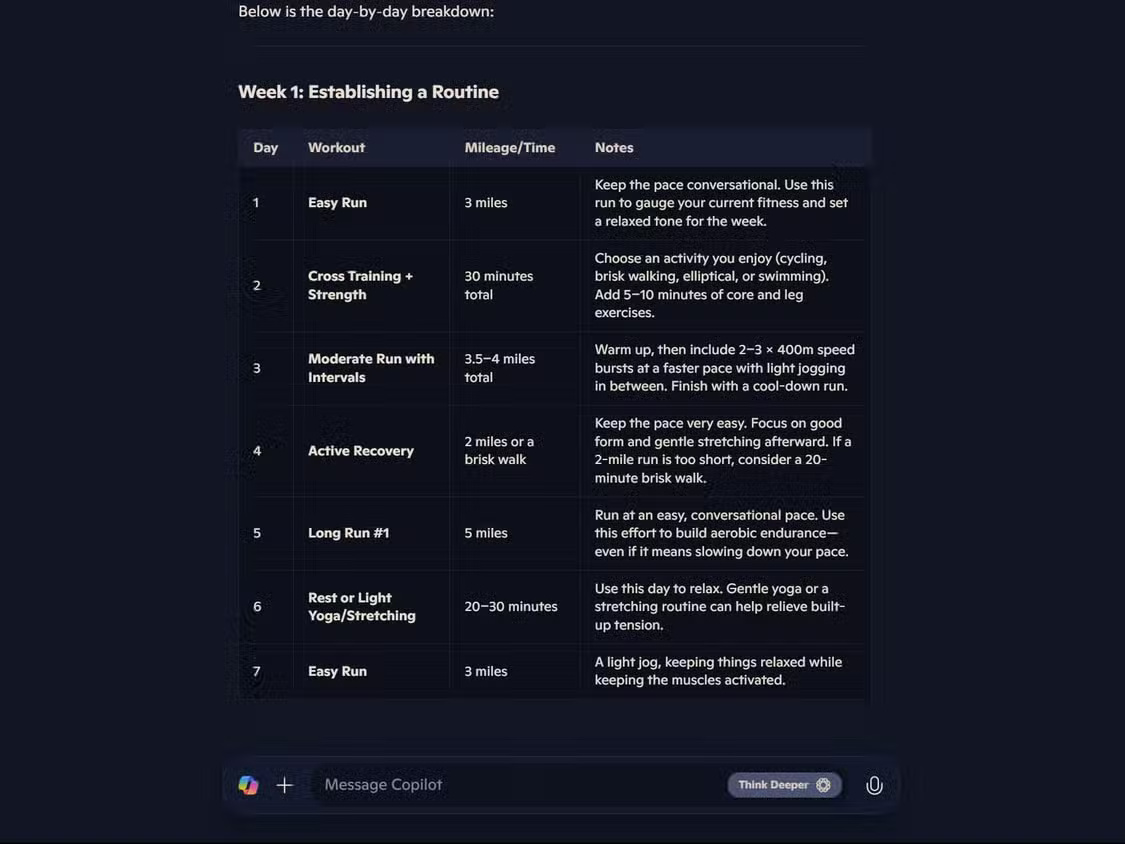Select the Cross Training + Strength cell
This screenshot has width=1125, height=844.
pyautogui.click(x=360, y=285)
